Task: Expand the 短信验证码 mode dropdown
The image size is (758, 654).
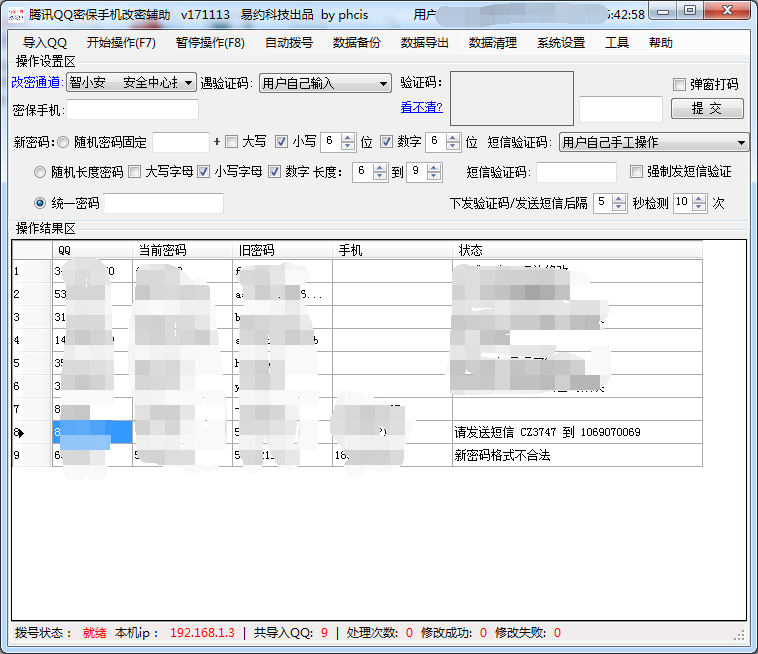Action: (741, 143)
